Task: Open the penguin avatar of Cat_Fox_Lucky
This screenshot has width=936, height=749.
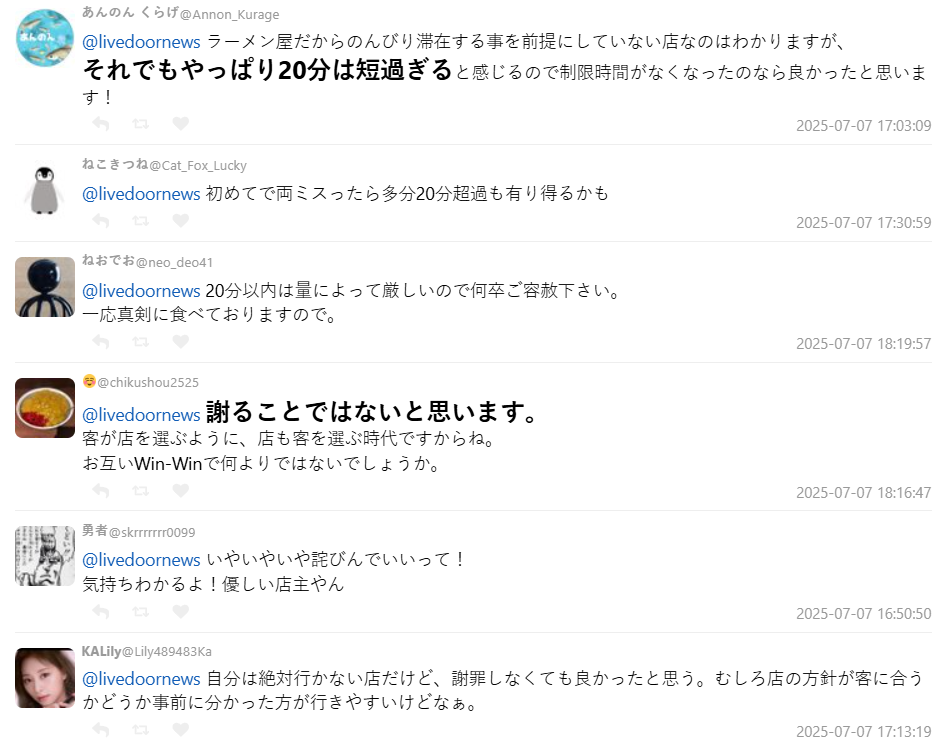Action: (x=45, y=190)
